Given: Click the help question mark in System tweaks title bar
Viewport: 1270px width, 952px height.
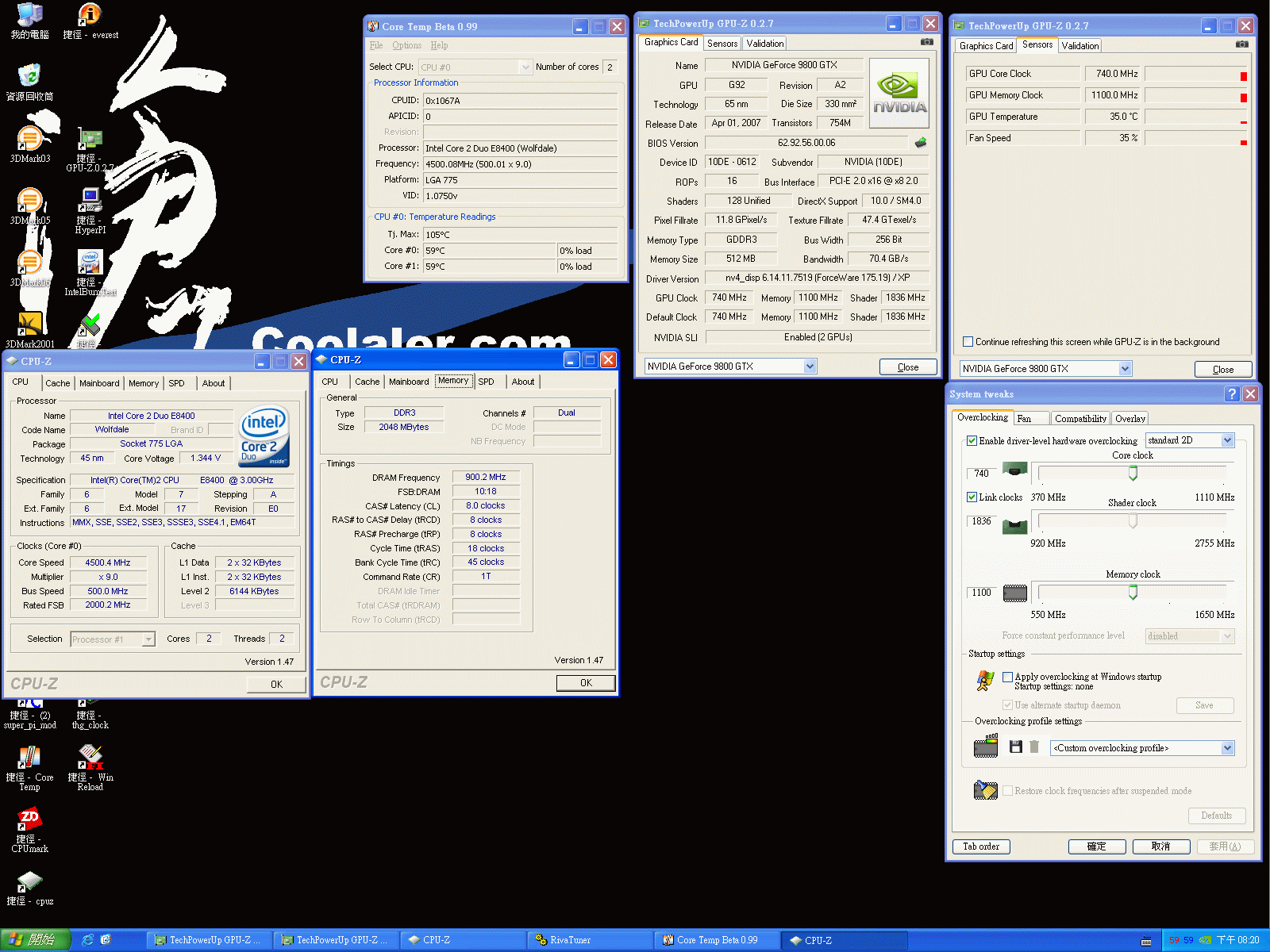Looking at the screenshot, I should 1232,393.
